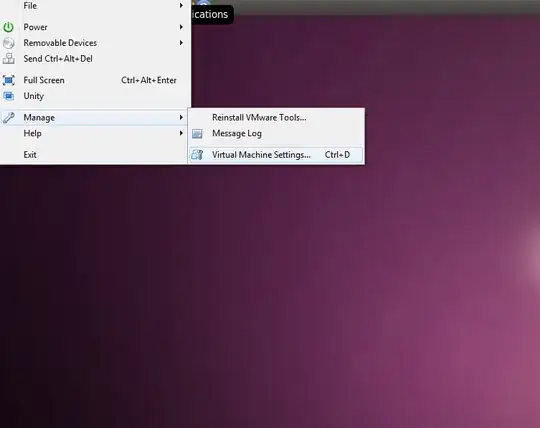Viewport: 540px width, 428px height.
Task: Choose Exit from the menu
Action: point(93,155)
